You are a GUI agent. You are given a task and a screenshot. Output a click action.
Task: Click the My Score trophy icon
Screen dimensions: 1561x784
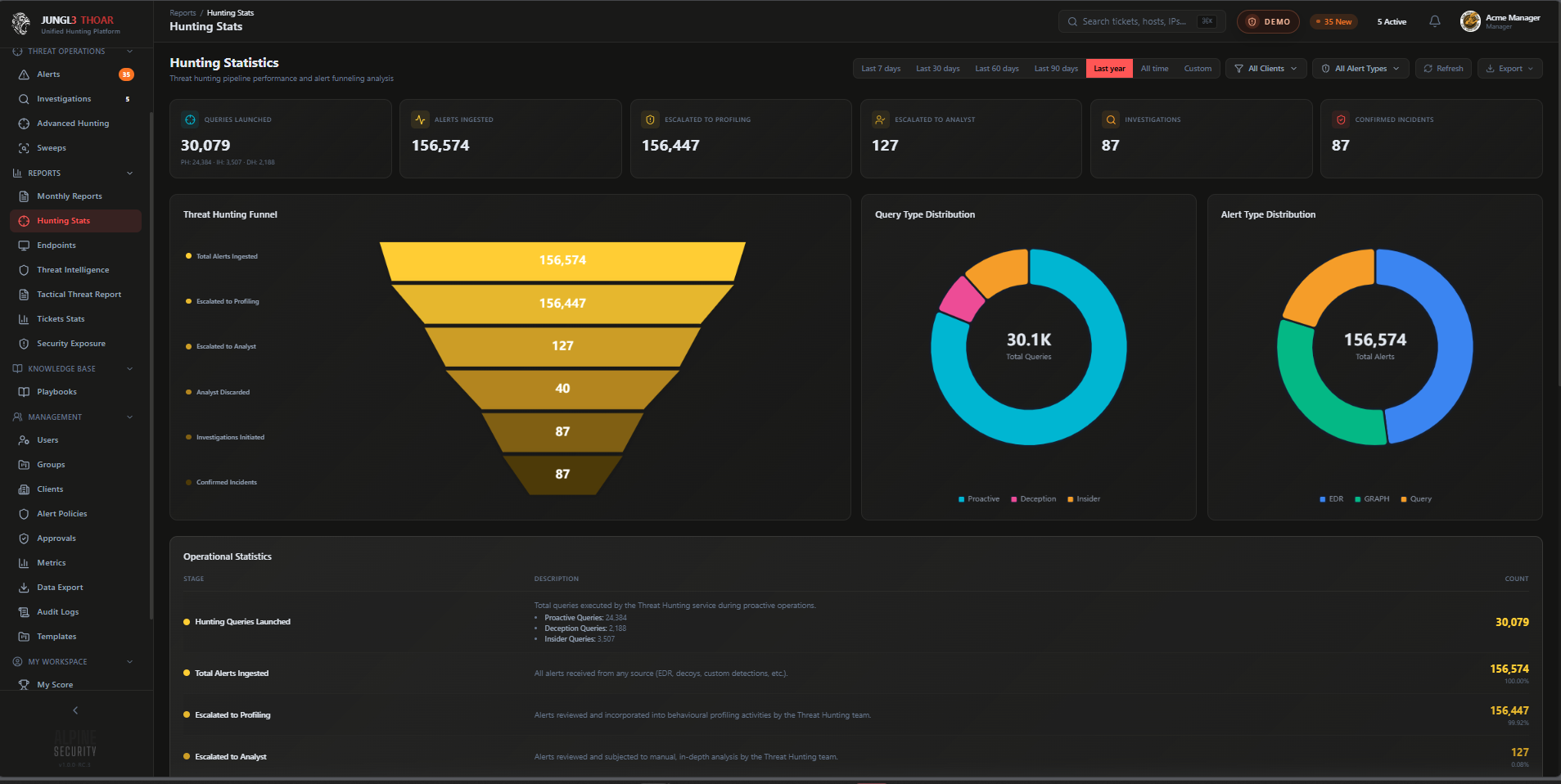pos(24,685)
